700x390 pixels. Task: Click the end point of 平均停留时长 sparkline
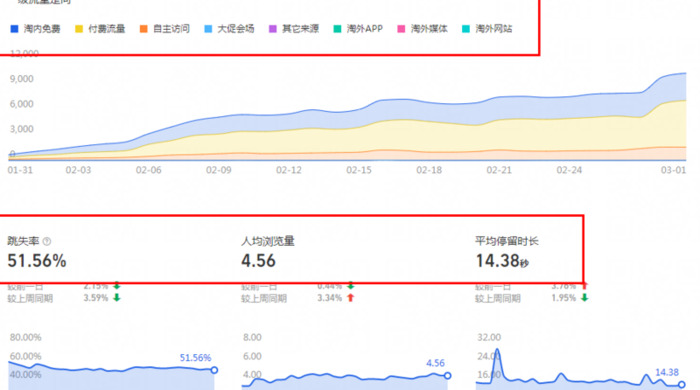[682, 384]
